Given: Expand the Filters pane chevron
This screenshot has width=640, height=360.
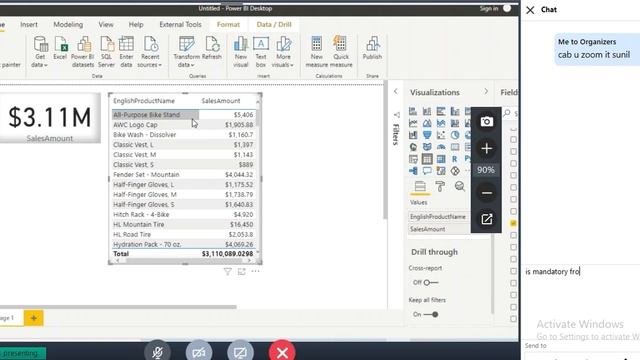Looking at the screenshot, I should pyautogui.click(x=396, y=91).
